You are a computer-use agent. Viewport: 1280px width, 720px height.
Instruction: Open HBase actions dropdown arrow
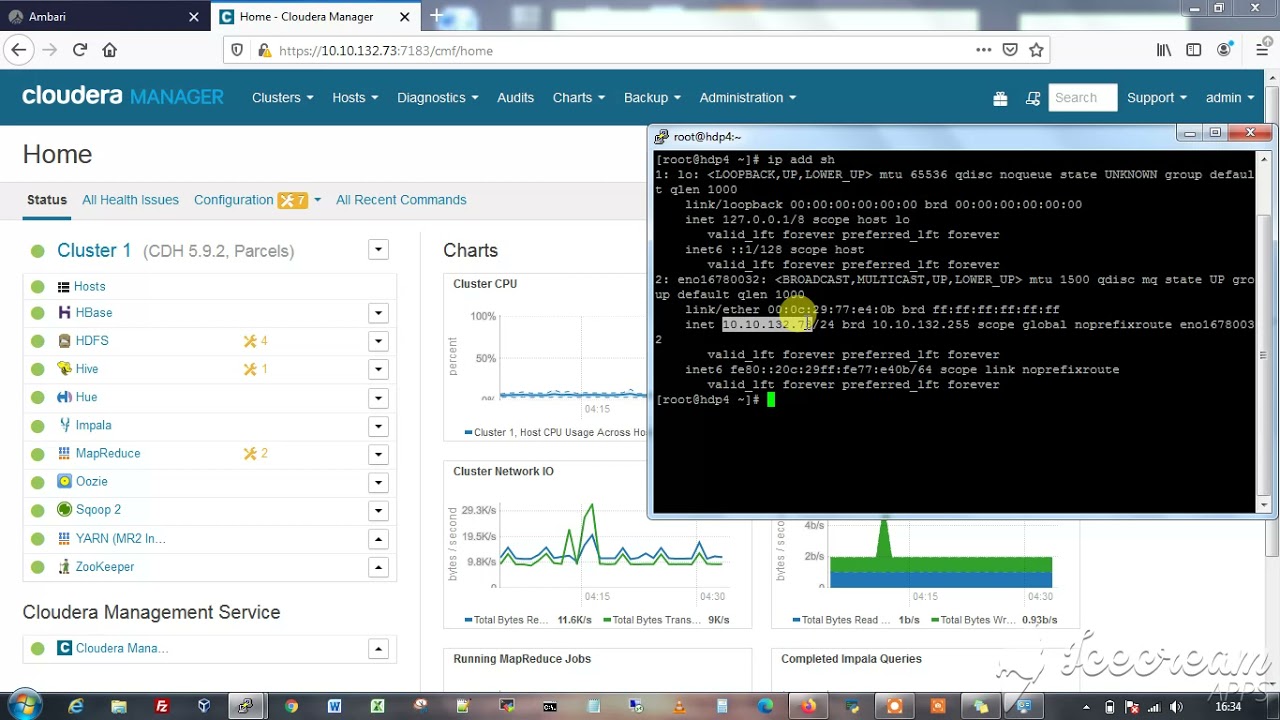[x=378, y=313]
